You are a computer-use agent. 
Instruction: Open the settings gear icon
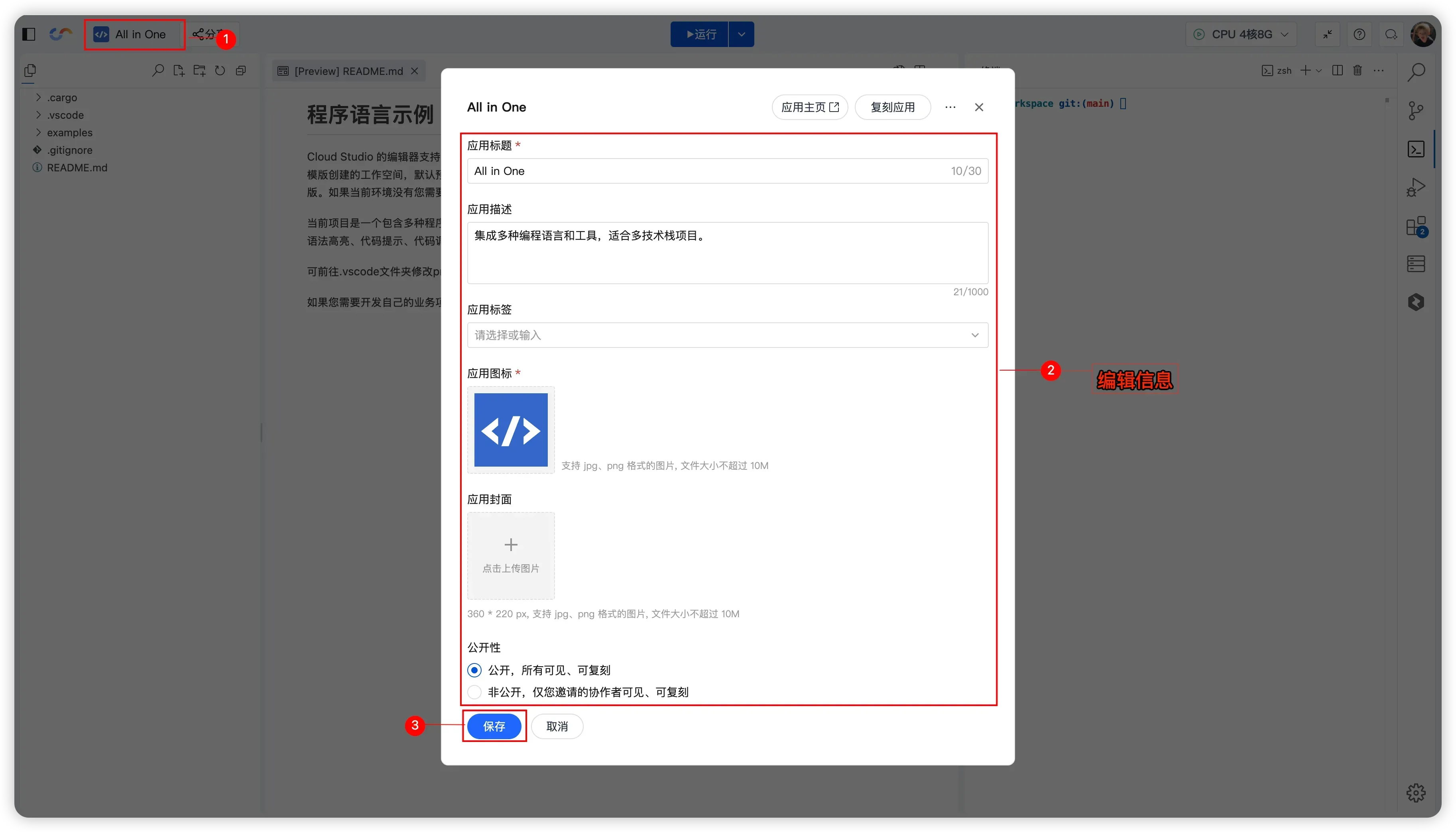coord(1415,793)
